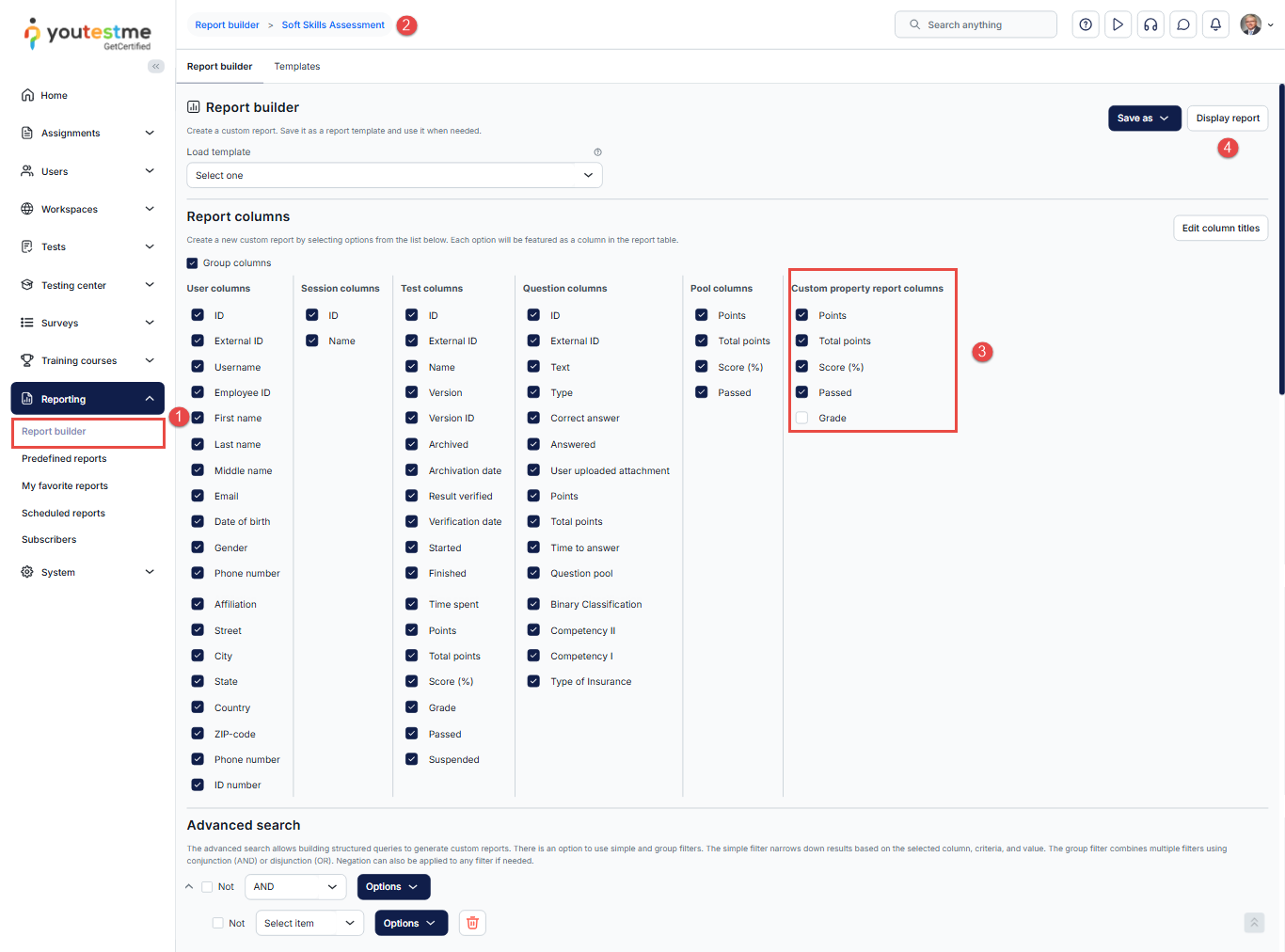
Task: Click the Edit column titles button
Action: [x=1220, y=229]
